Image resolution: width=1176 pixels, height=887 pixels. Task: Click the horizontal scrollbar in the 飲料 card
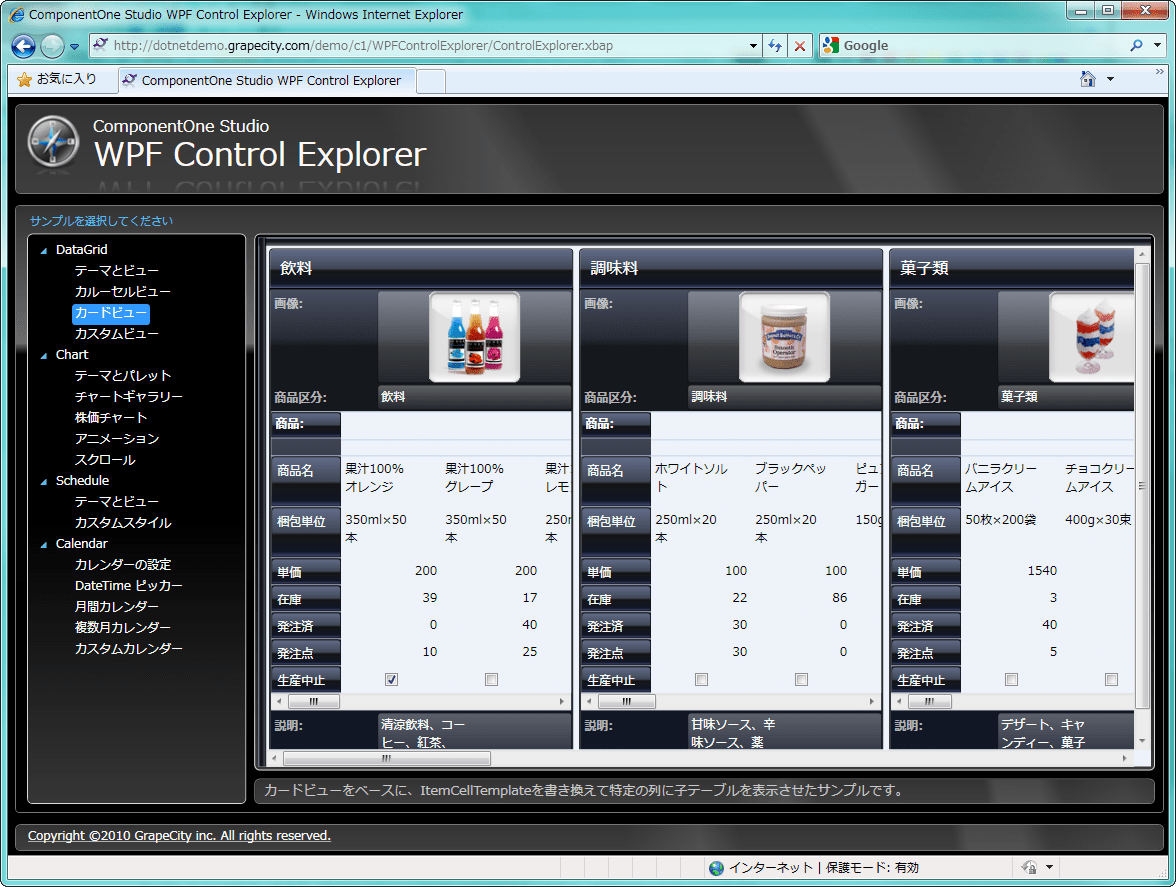point(313,701)
